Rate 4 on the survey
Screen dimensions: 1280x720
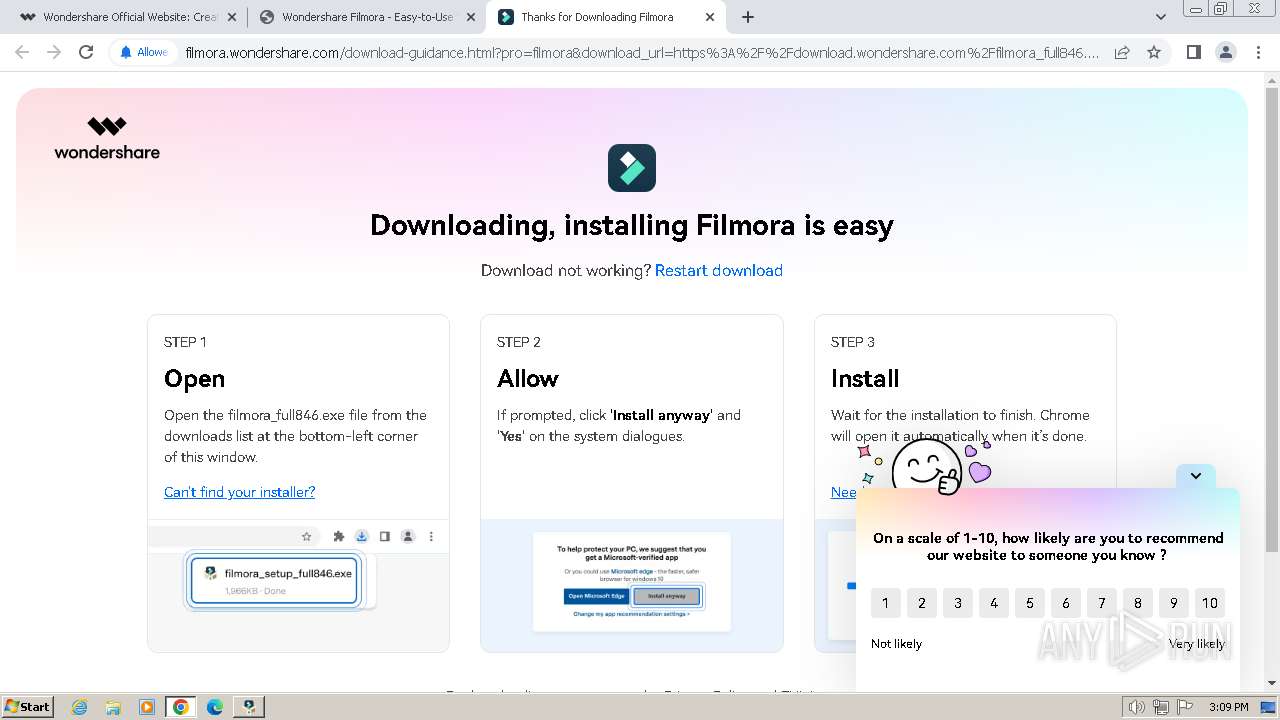[x=993, y=603]
